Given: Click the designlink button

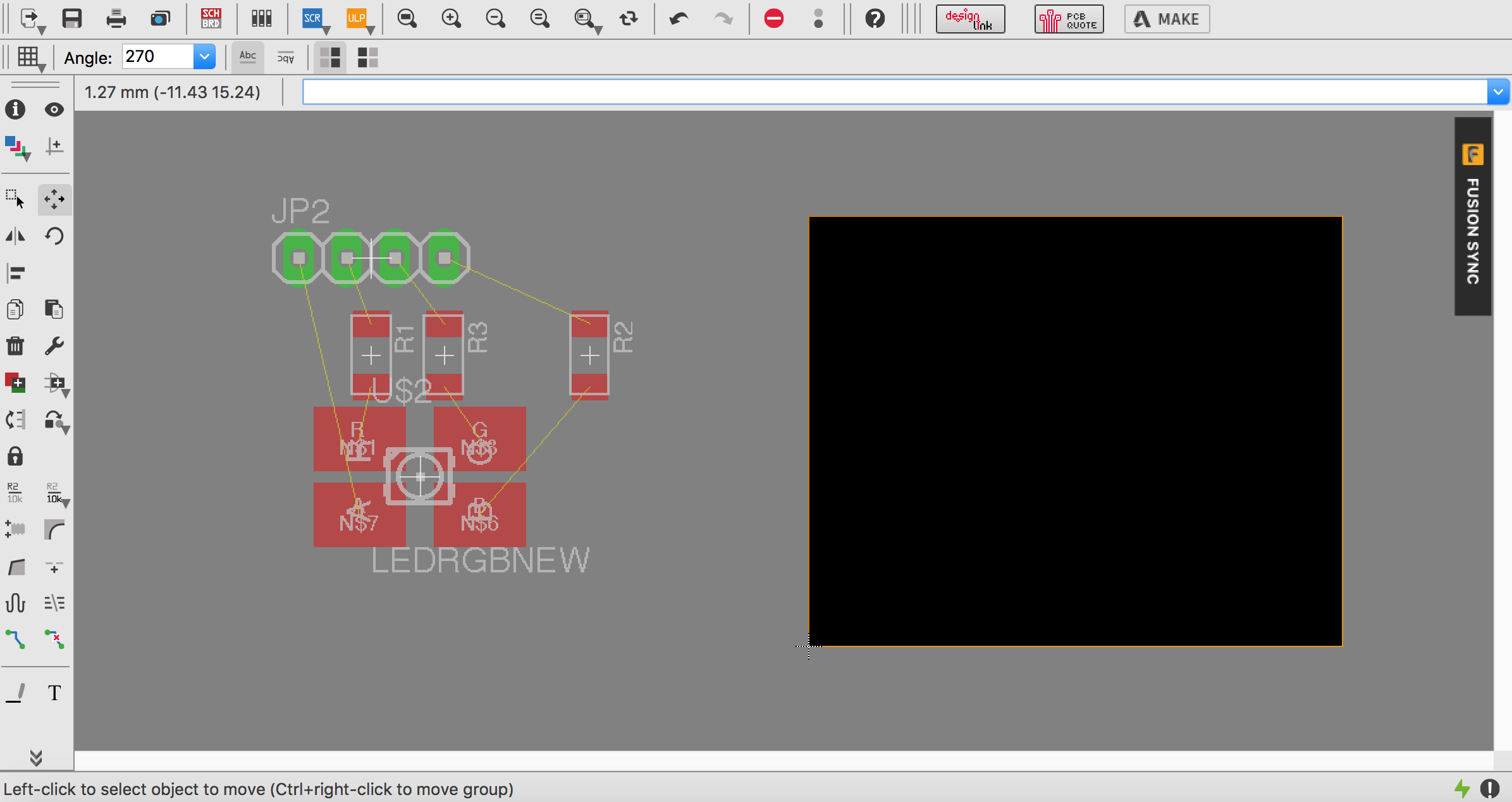Looking at the screenshot, I should pyautogui.click(x=970, y=19).
